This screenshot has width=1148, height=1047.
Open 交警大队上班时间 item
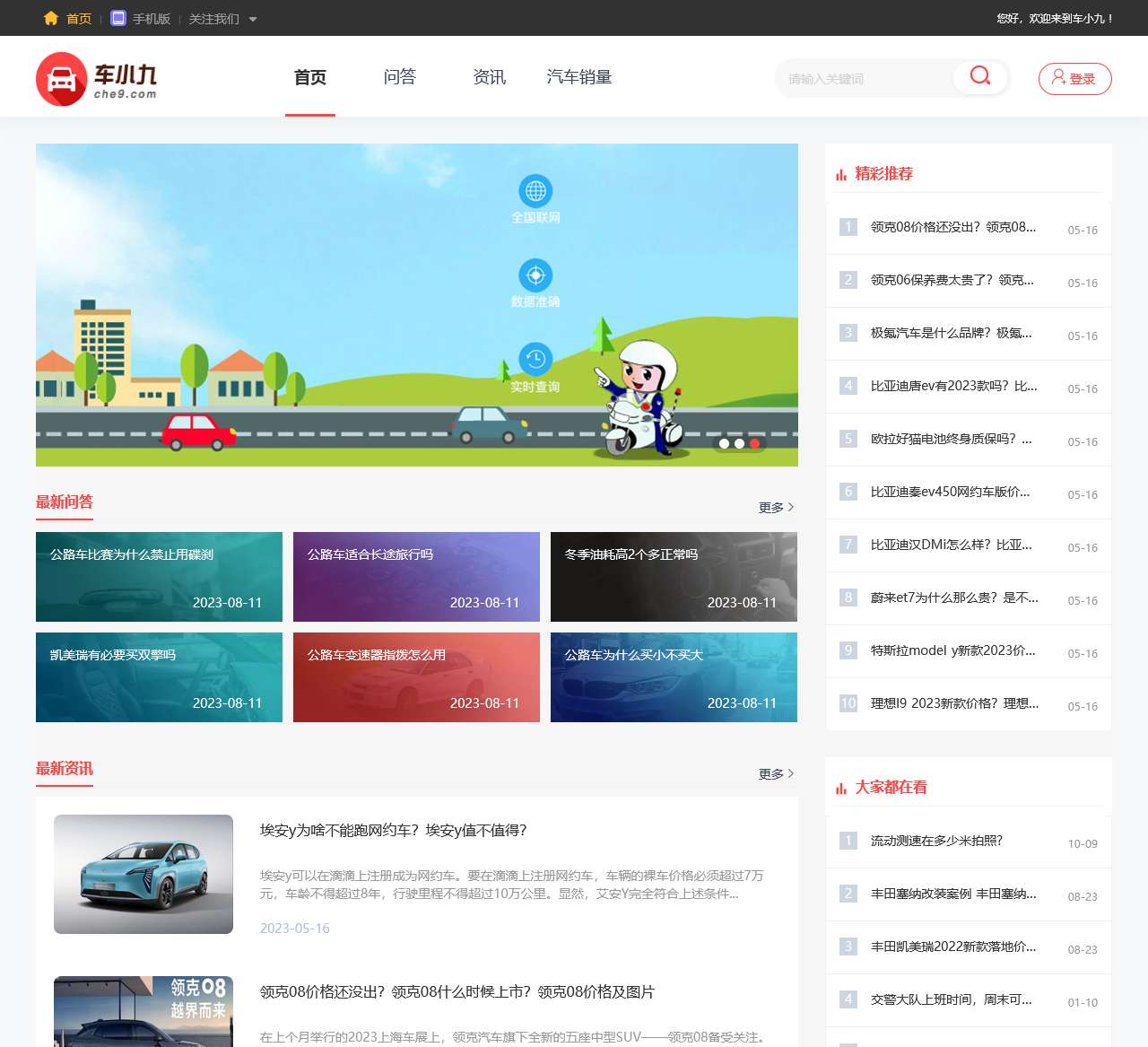tap(952, 999)
